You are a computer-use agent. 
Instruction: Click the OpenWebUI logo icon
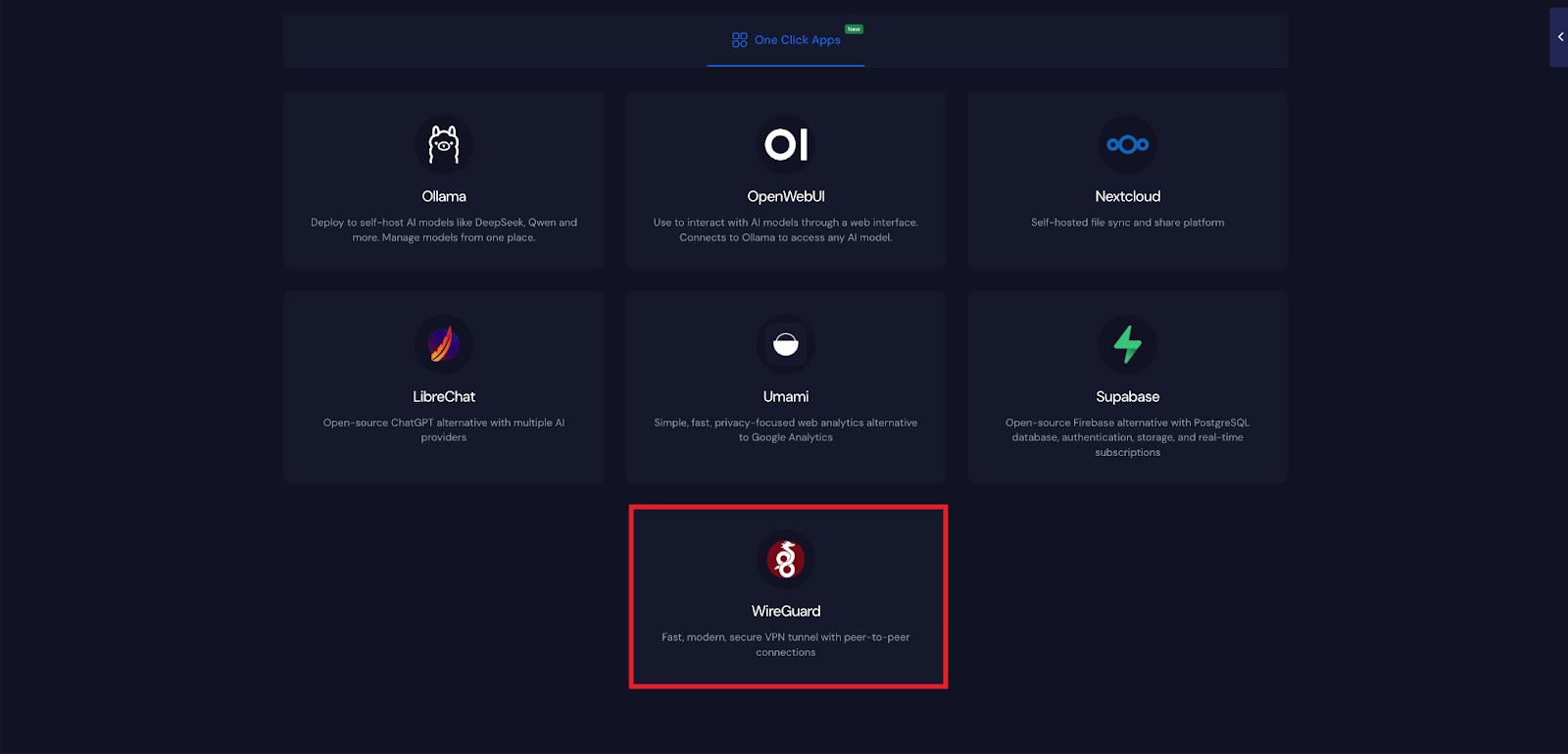[786, 145]
